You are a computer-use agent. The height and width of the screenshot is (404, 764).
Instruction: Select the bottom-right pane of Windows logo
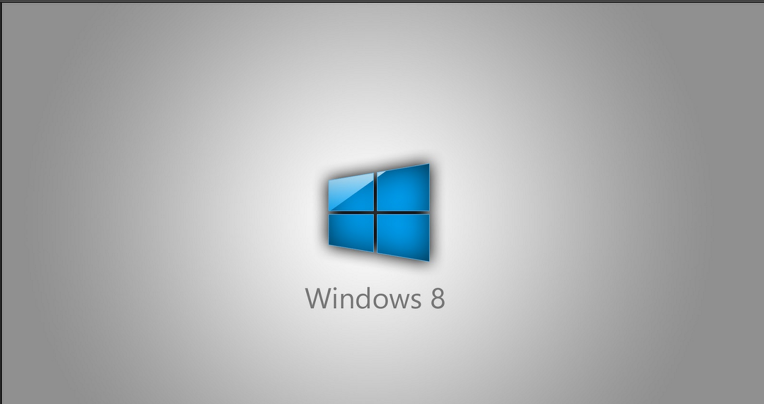pos(403,235)
